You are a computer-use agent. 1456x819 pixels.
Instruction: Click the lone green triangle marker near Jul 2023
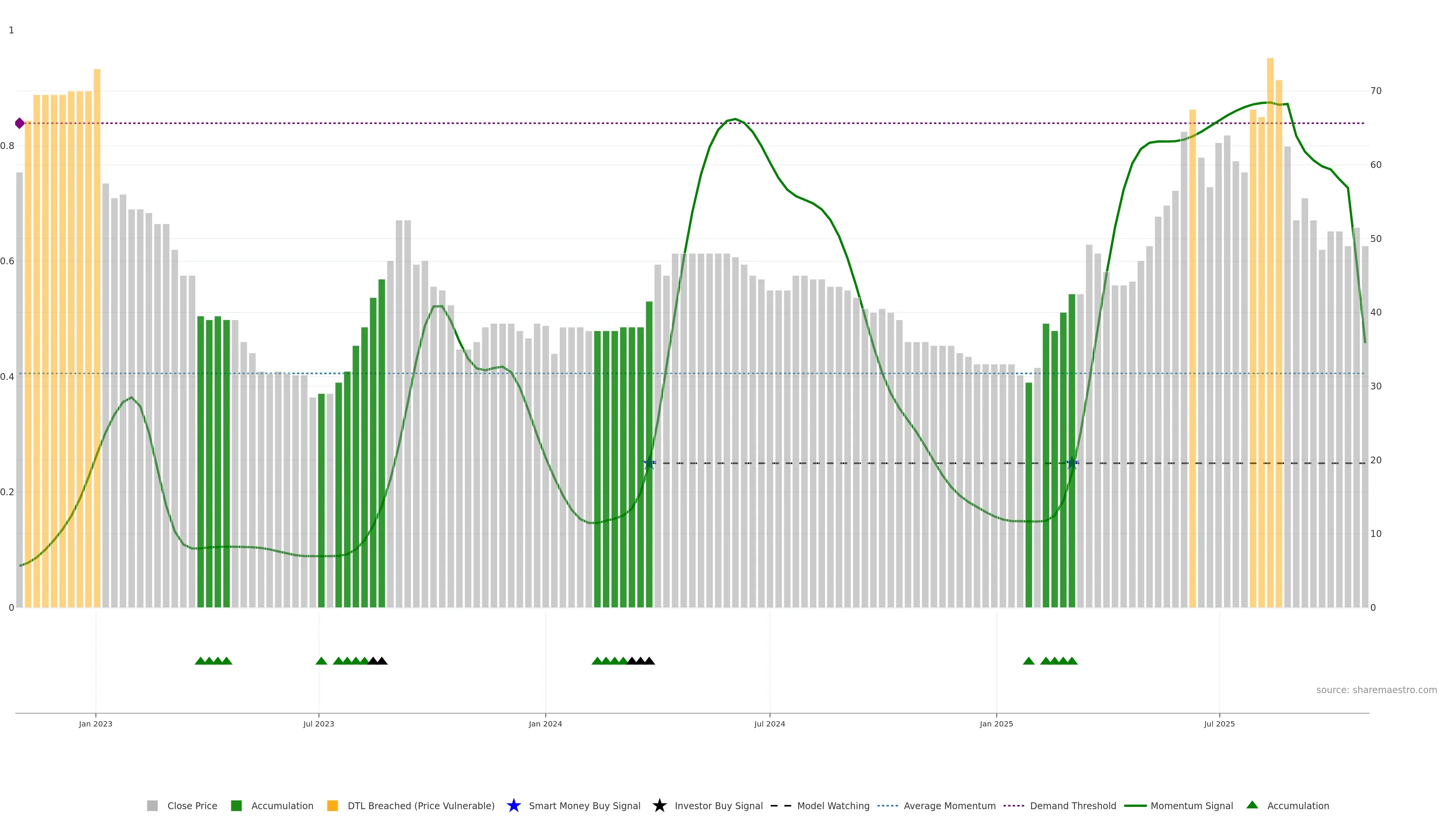pos(321,661)
